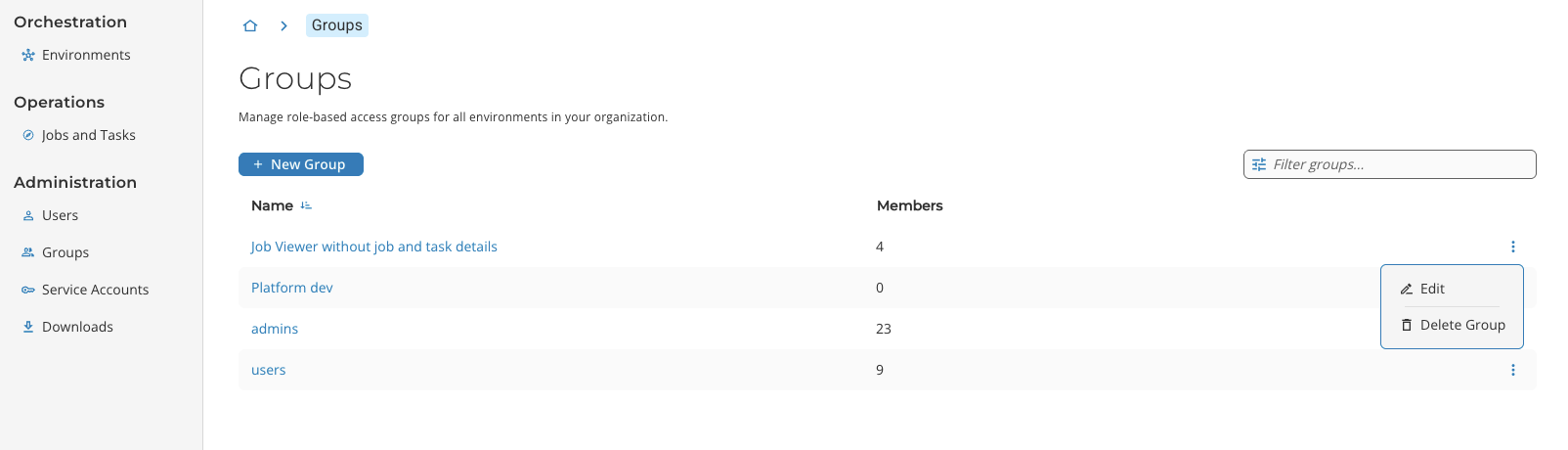Open Service Accounts page
Screen dimensions: 1568x450
95,290
